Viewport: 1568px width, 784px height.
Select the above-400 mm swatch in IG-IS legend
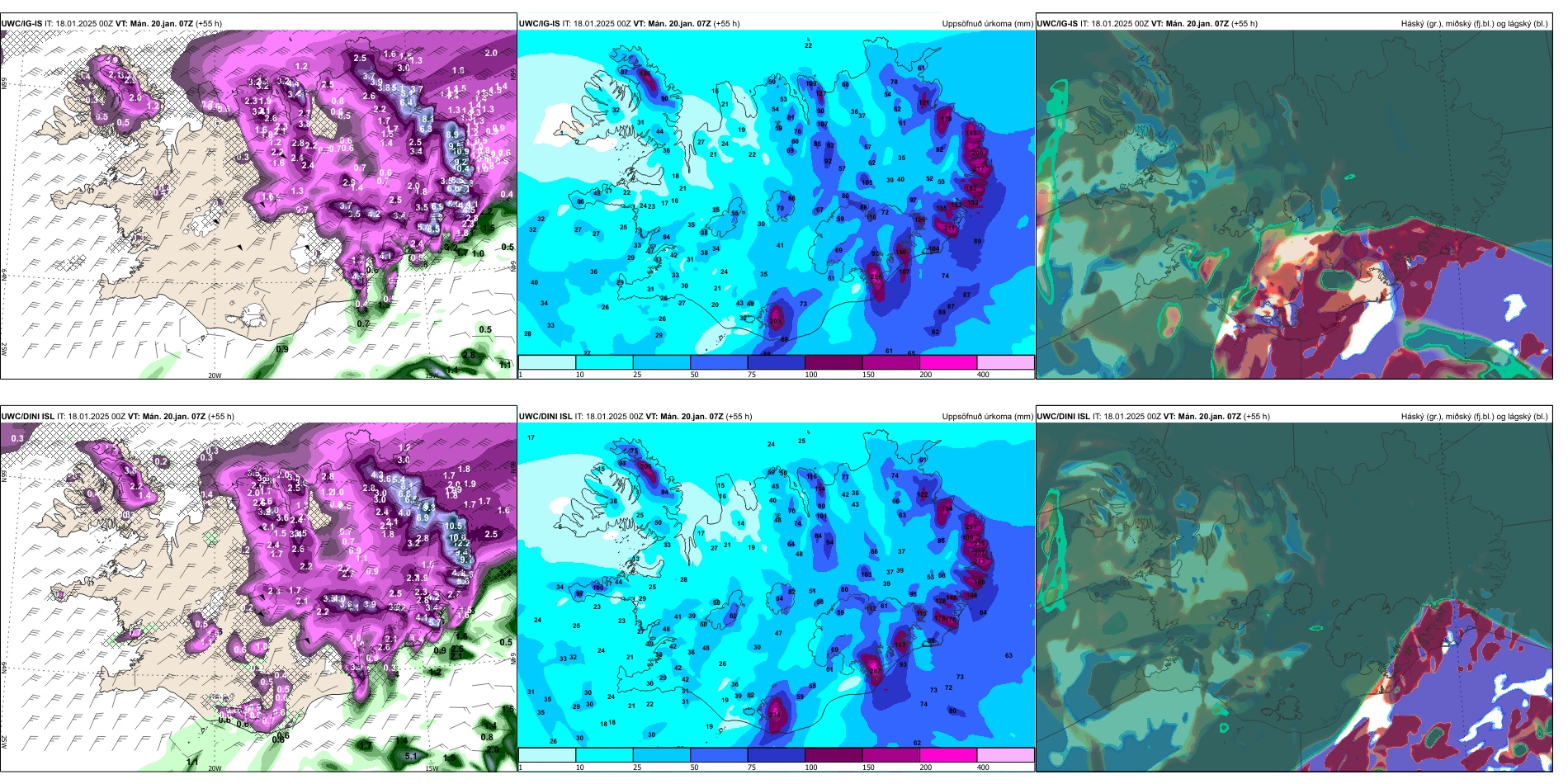click(x=1006, y=362)
